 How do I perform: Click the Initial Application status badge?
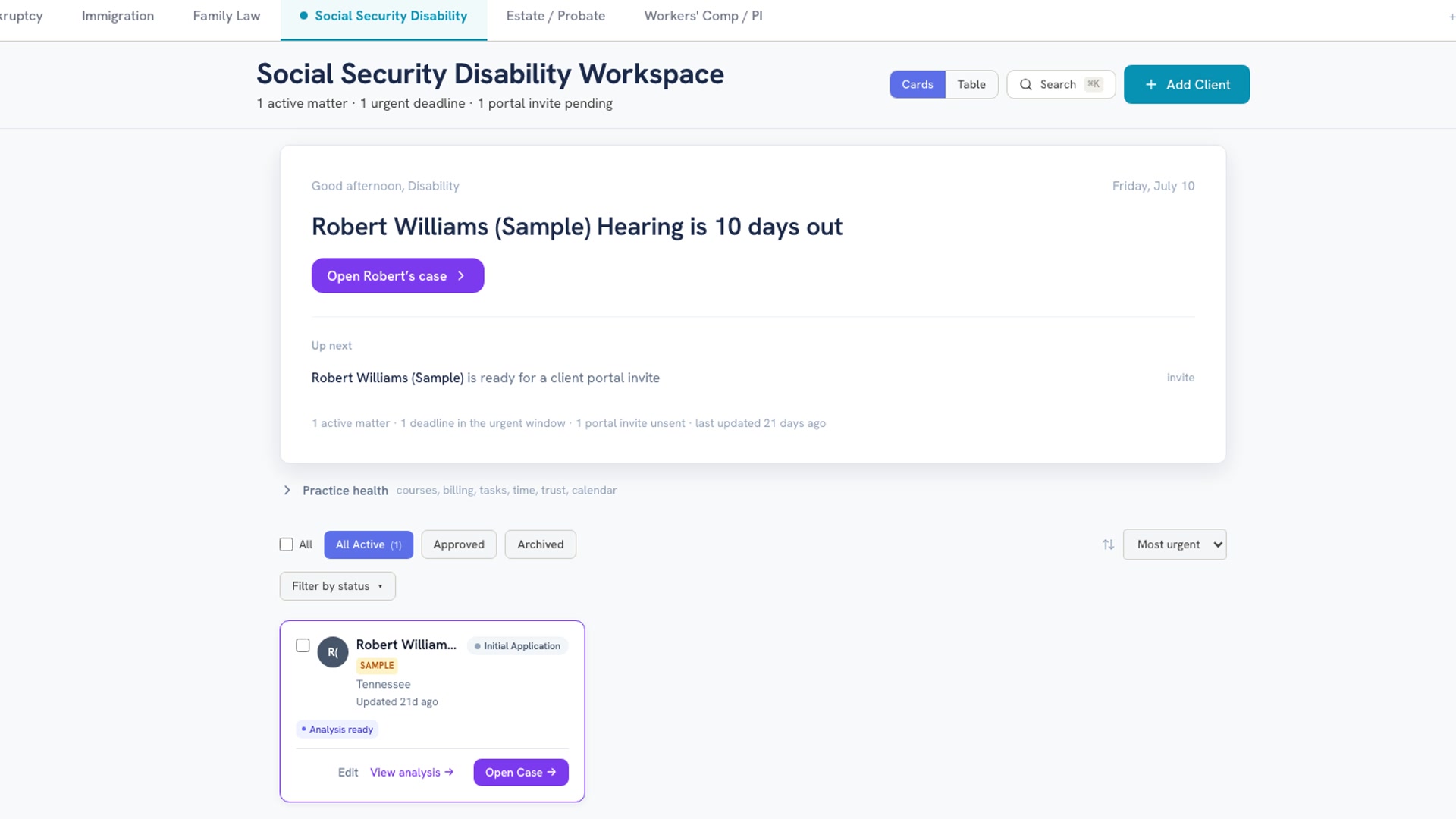click(x=517, y=646)
